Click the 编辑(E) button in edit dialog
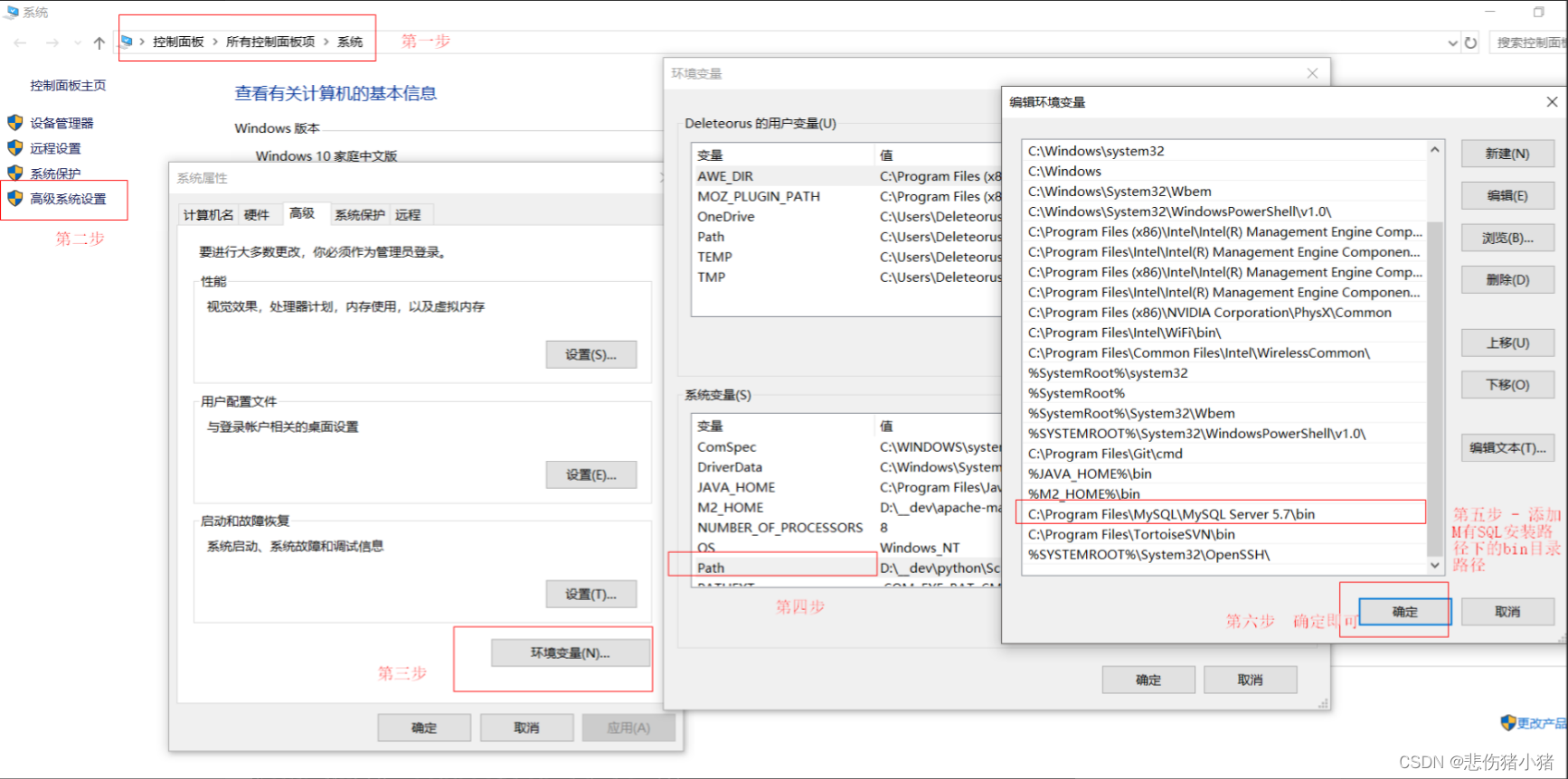This screenshot has width=1568, height=779. [x=1507, y=195]
